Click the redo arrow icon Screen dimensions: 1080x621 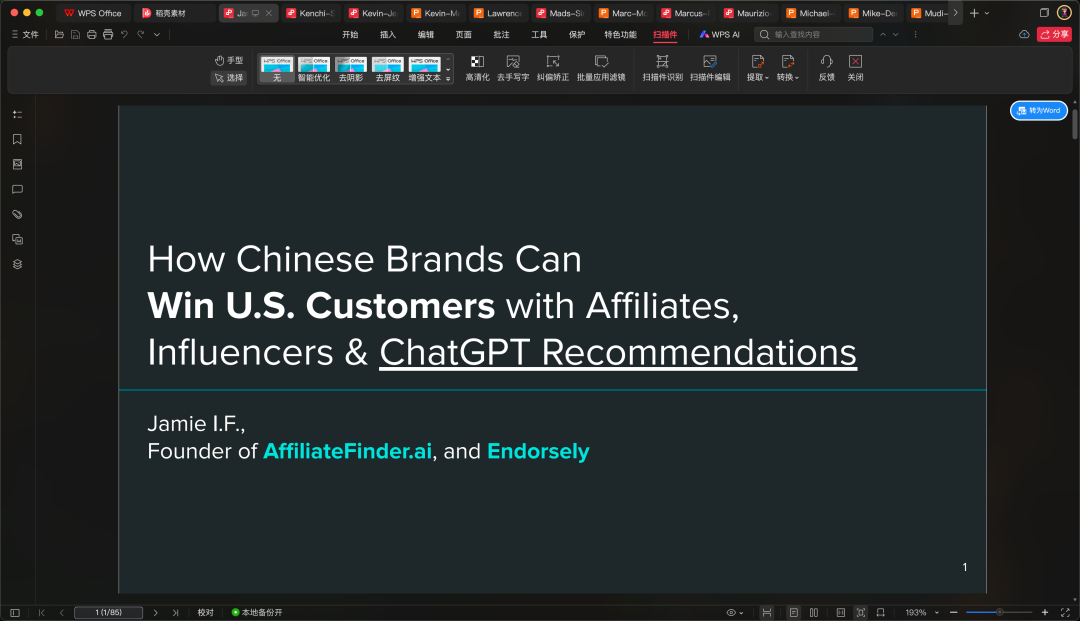pyautogui.click(x=141, y=34)
